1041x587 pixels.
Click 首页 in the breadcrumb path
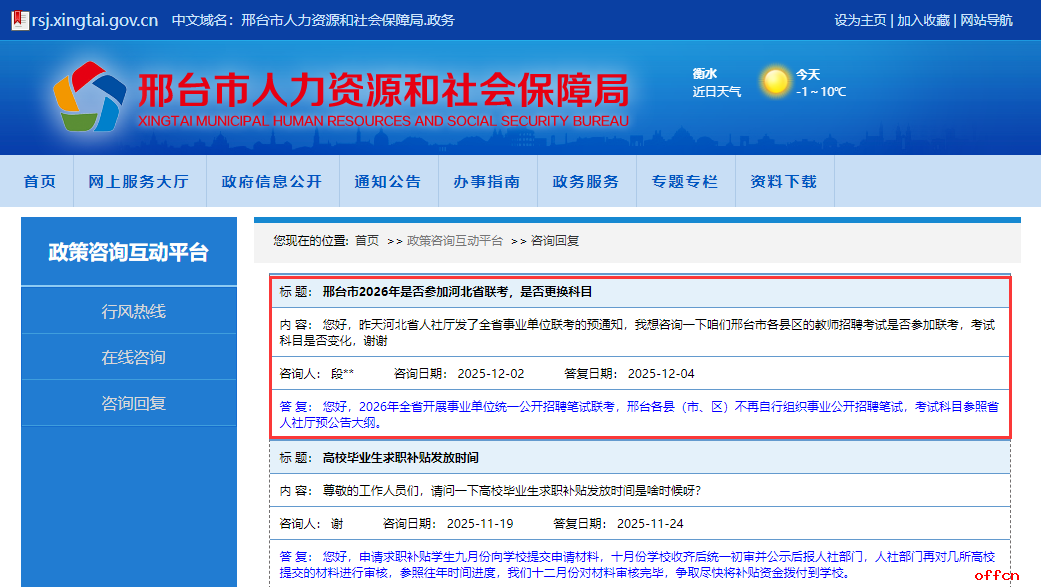[x=367, y=241]
